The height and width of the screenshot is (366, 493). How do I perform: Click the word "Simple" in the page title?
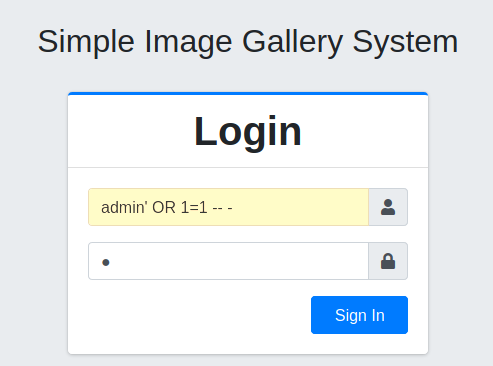[86, 42]
